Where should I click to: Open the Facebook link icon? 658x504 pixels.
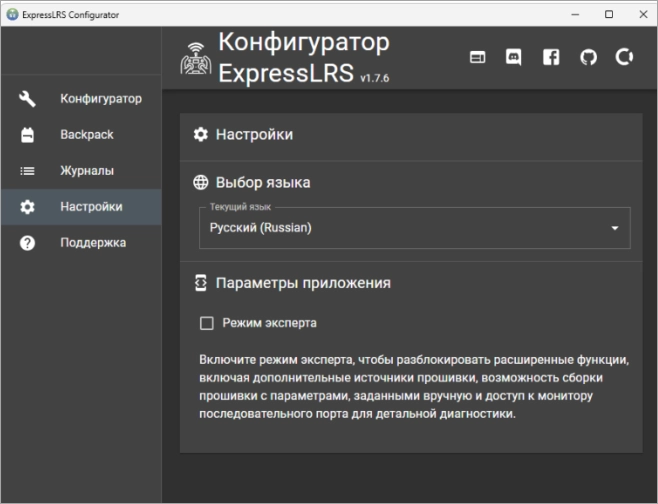click(x=551, y=57)
